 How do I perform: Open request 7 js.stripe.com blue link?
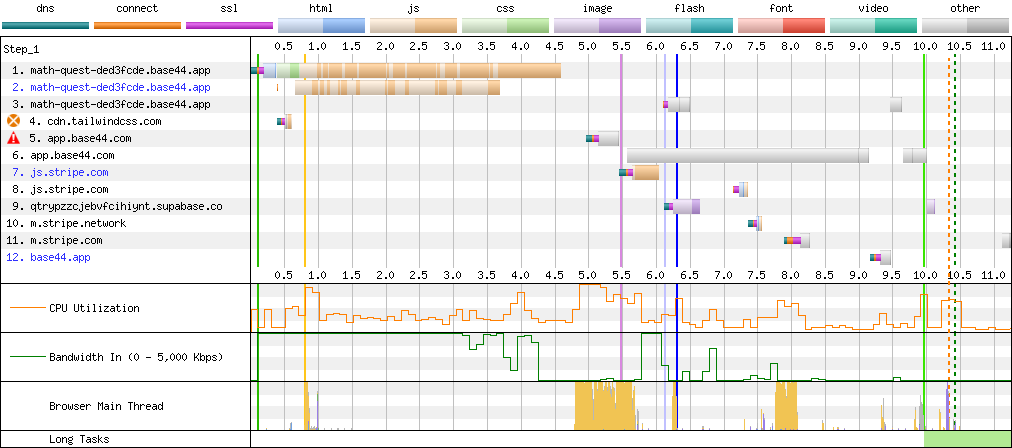tap(69, 172)
